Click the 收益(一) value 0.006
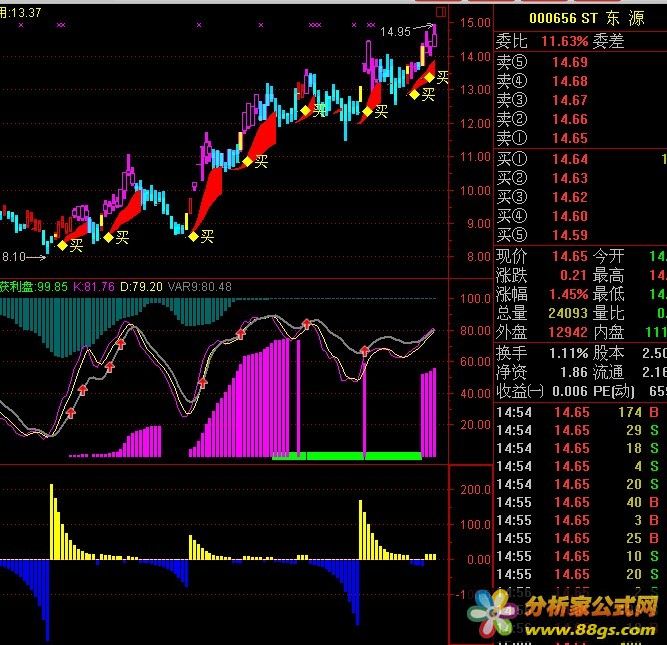 570,391
